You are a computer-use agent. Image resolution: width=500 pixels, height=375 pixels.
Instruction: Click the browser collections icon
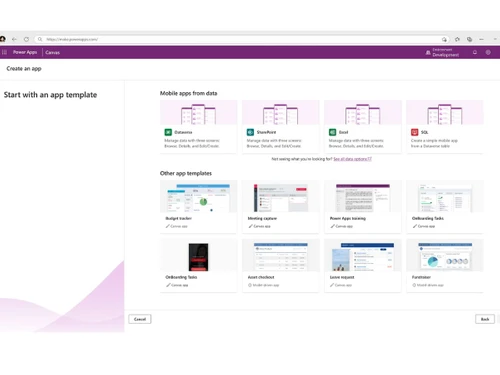pos(469,39)
